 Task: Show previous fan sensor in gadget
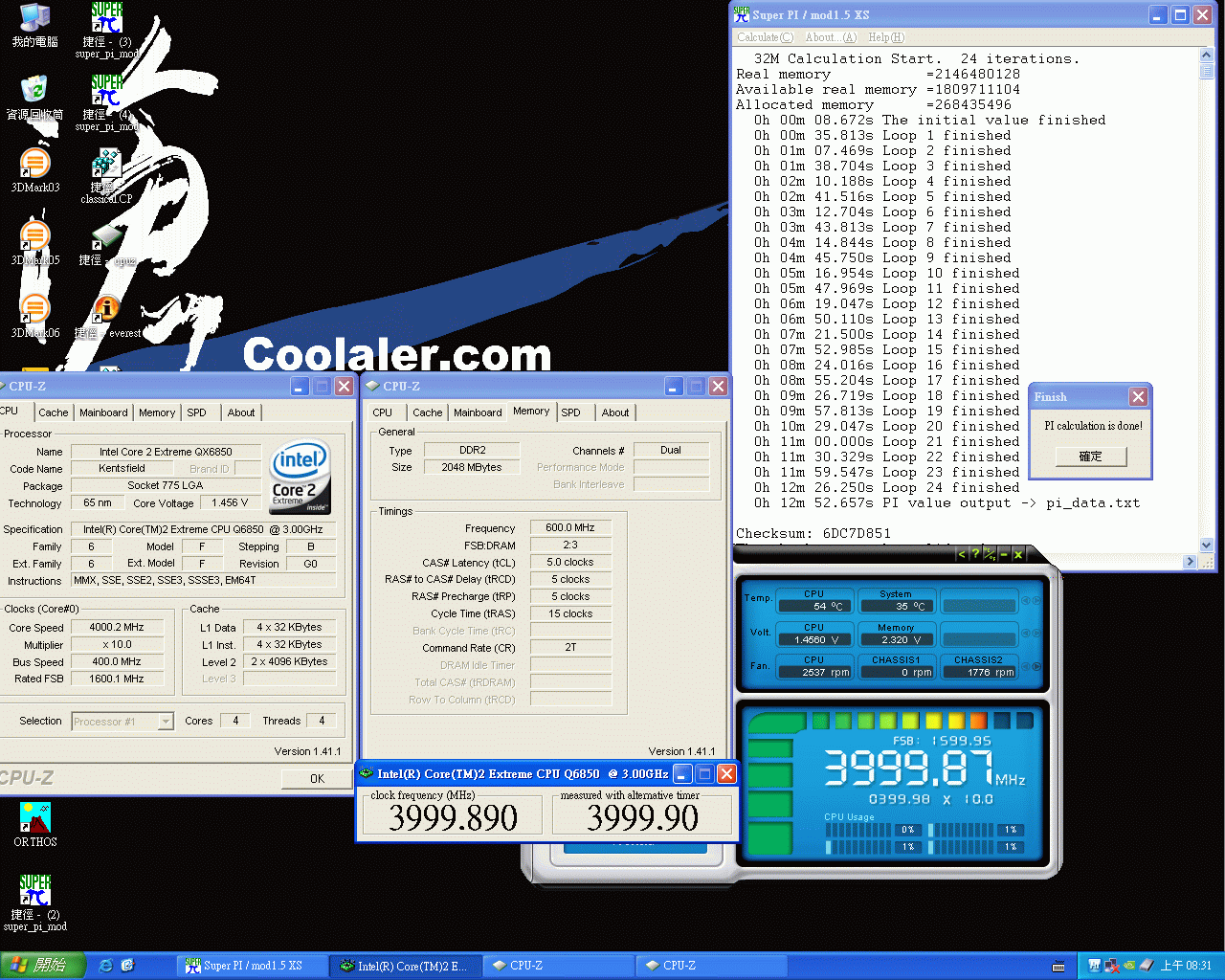[1025, 666]
